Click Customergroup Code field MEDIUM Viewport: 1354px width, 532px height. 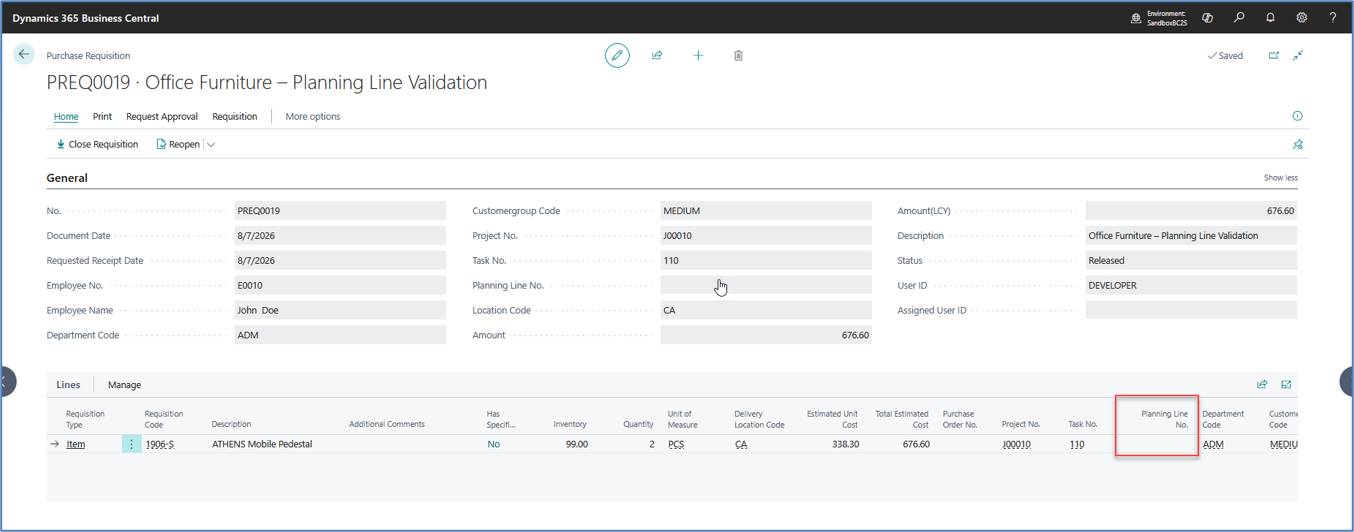pyautogui.click(x=766, y=211)
